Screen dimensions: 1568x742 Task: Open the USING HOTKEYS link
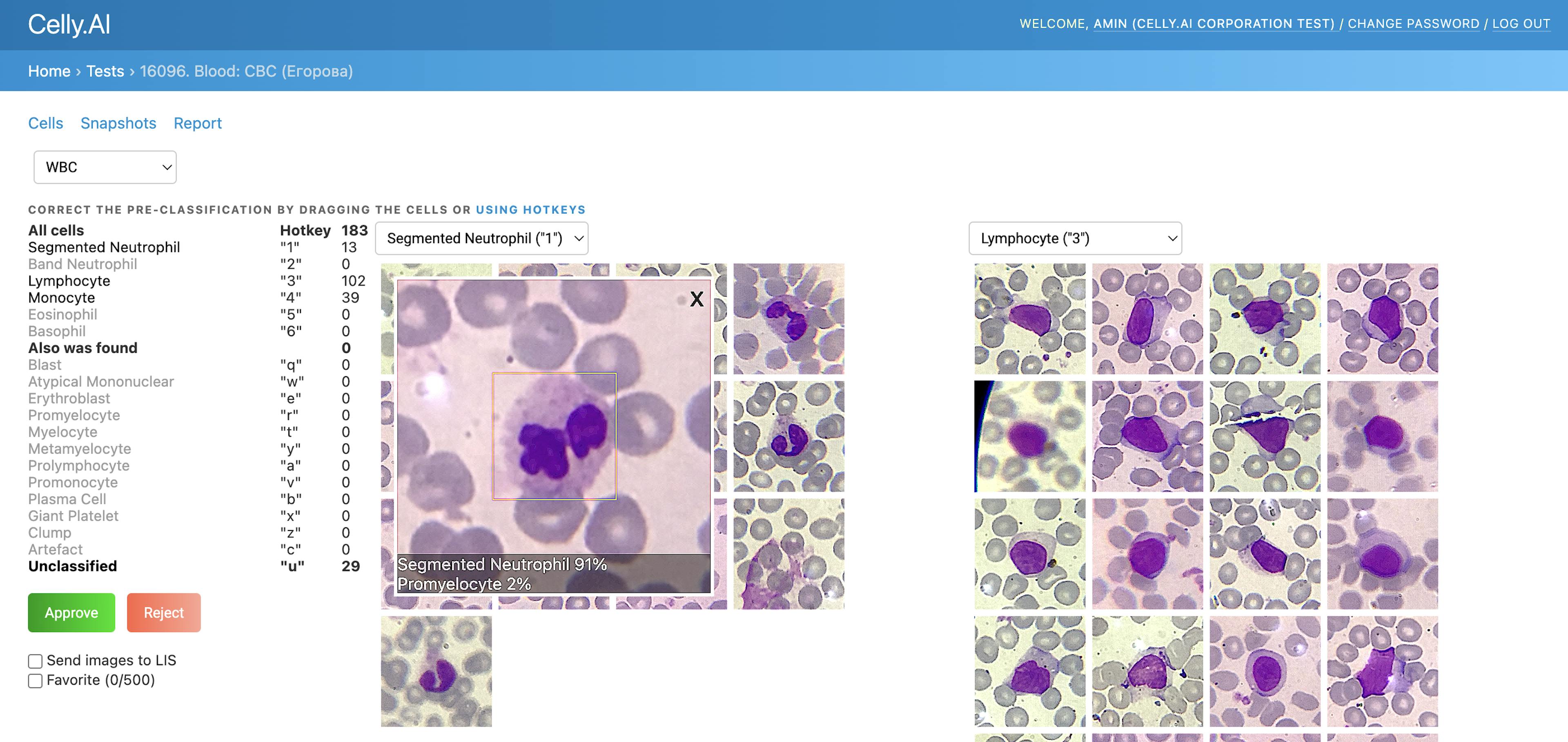tap(530, 209)
